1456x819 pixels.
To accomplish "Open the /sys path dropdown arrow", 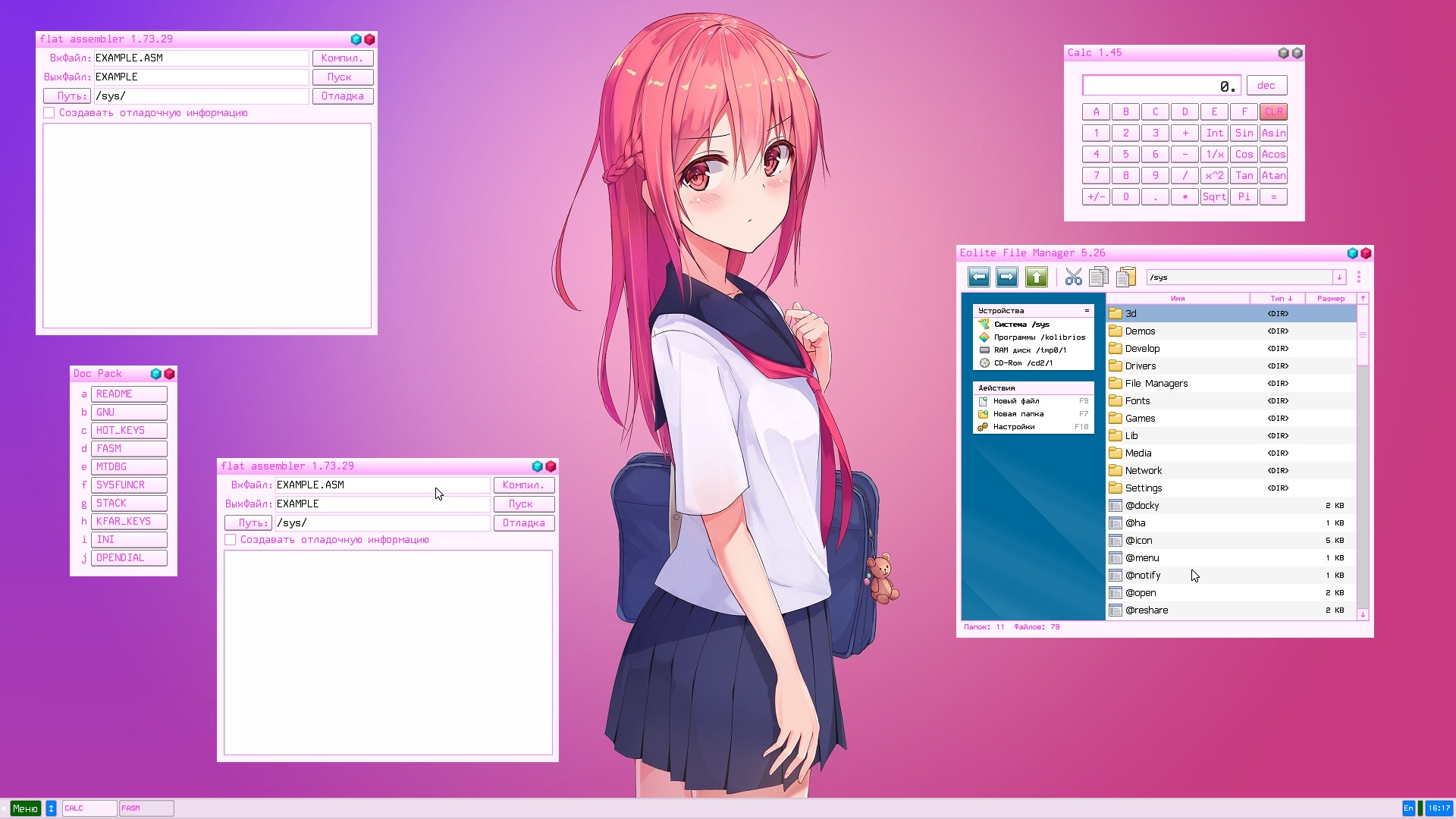I will pos(1339,278).
